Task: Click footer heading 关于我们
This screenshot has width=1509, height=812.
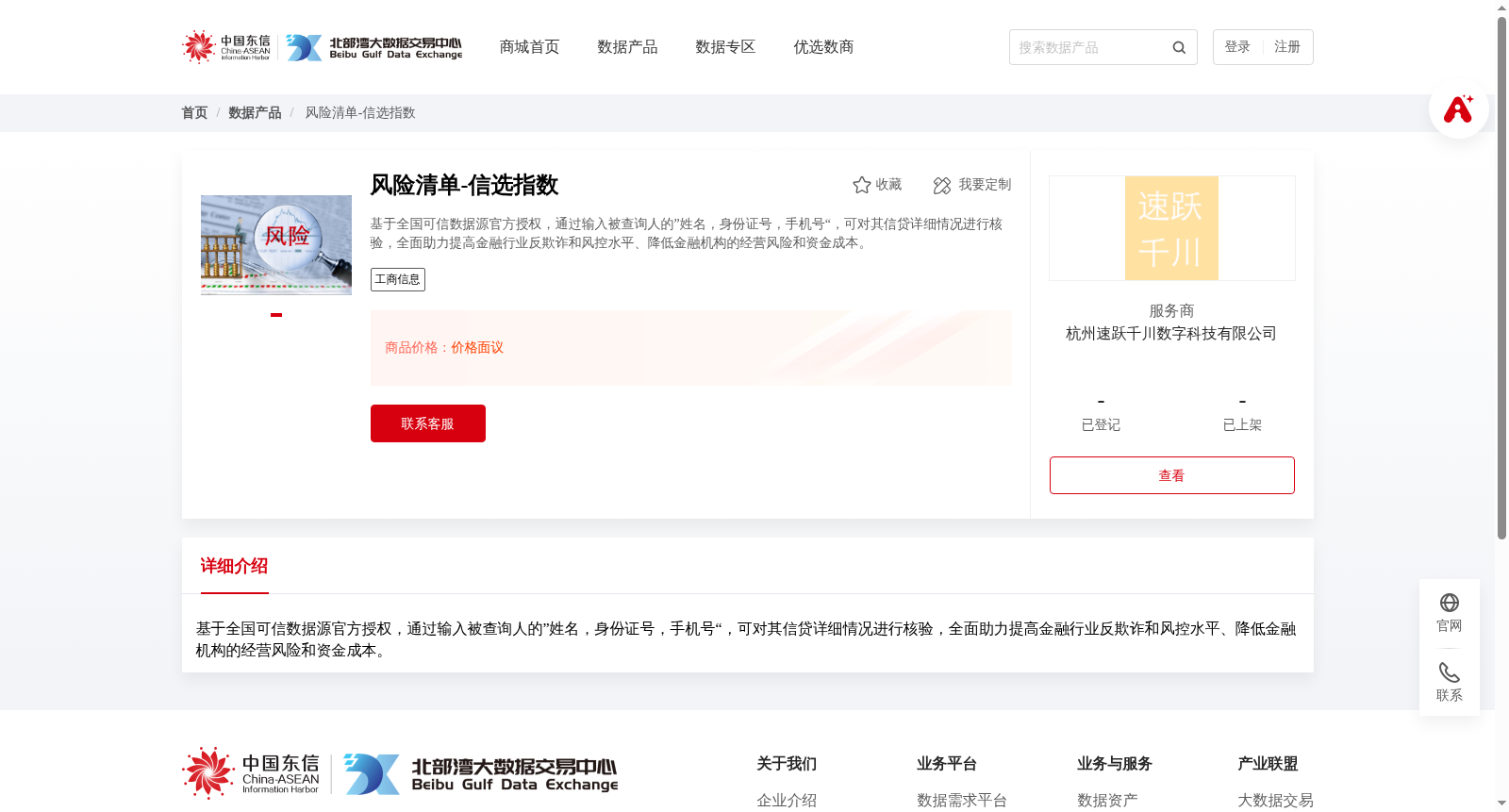Action: point(787,764)
